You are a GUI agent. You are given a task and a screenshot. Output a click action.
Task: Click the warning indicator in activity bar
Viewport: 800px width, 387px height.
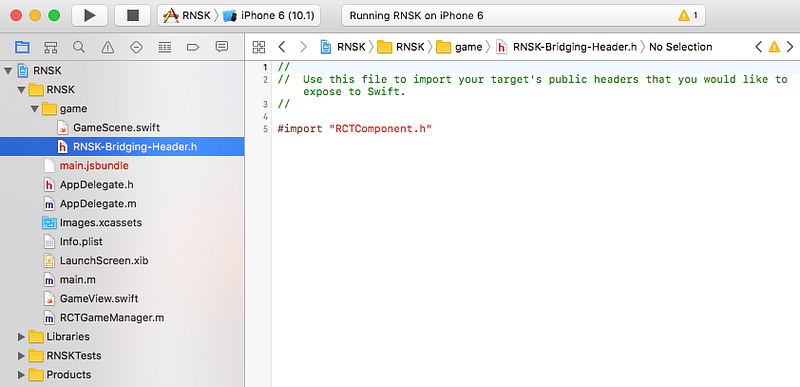coord(688,16)
